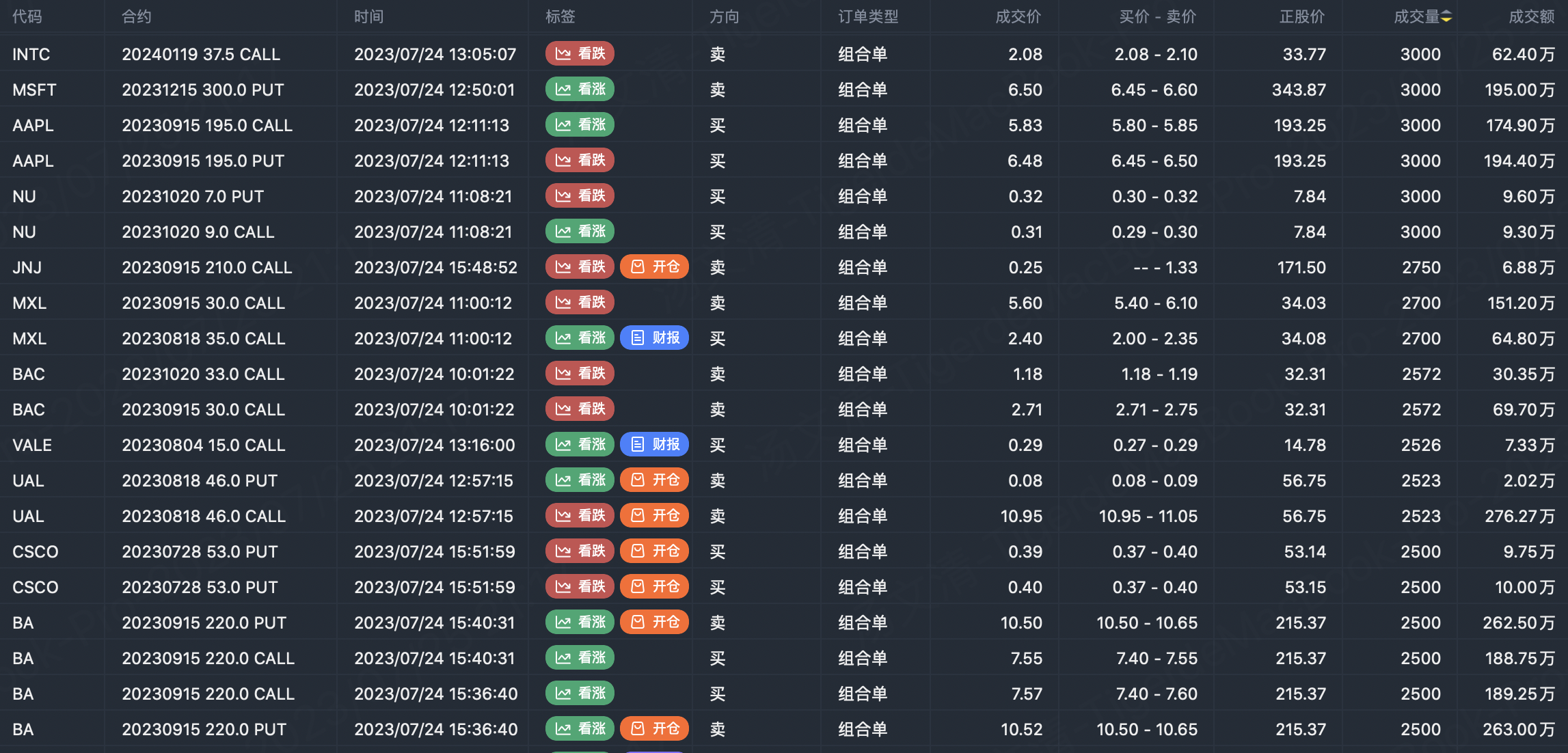This screenshot has width=1568, height=753.
Task: Click the 看涨 tag in the VALE row
Action: click(x=580, y=444)
